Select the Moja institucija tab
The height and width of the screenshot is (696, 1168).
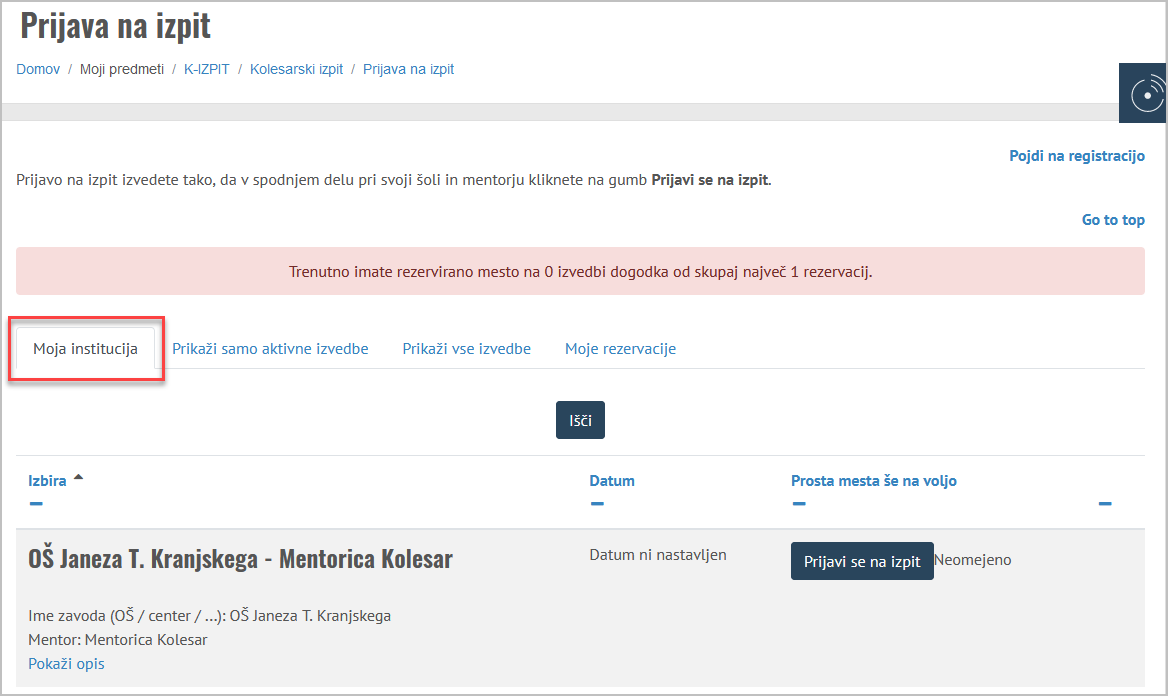[x=86, y=349]
